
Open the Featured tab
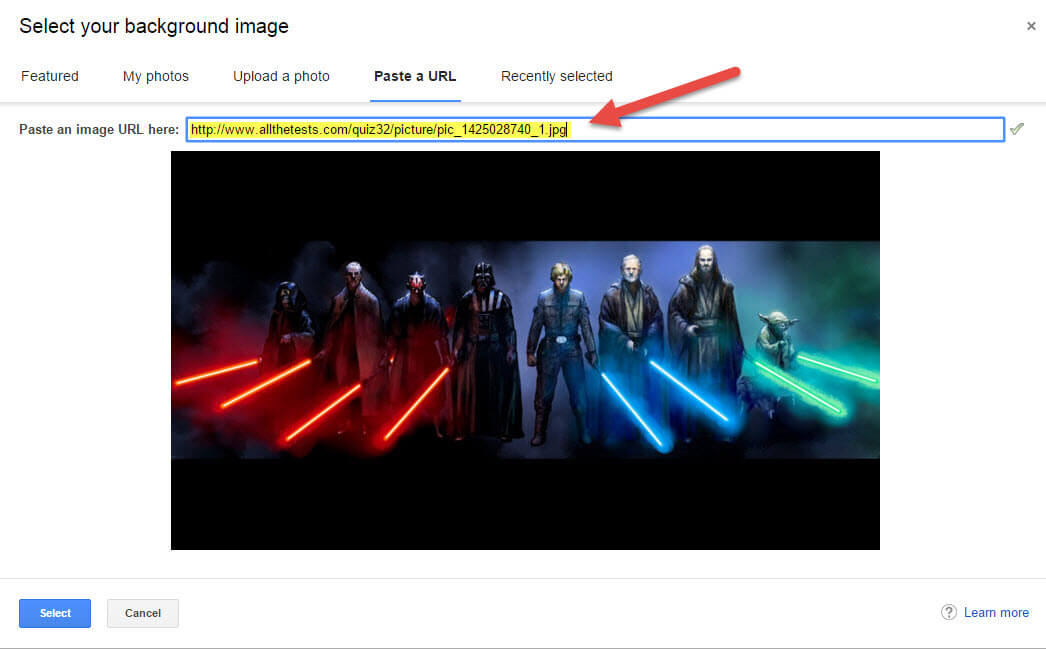50,76
